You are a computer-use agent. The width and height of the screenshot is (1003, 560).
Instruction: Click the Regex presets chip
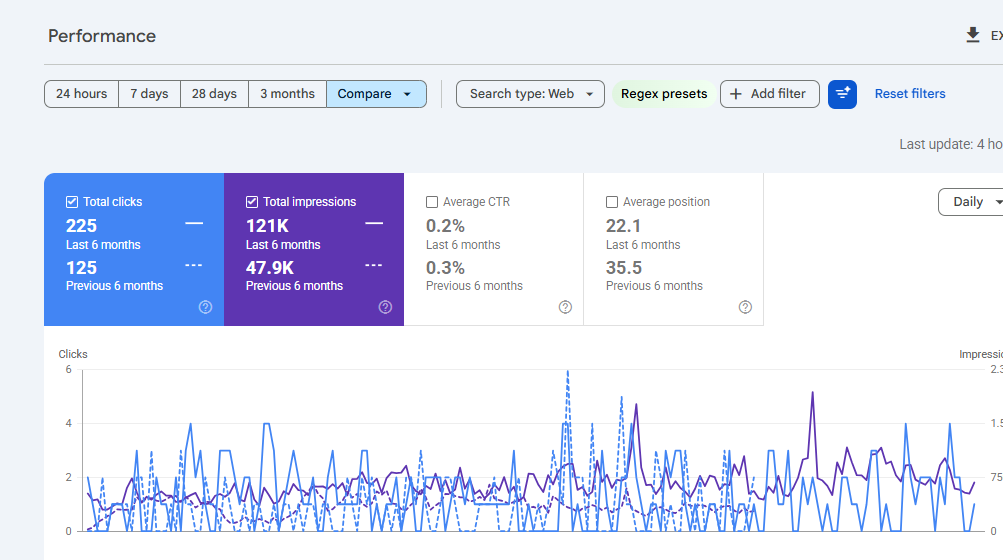[664, 94]
